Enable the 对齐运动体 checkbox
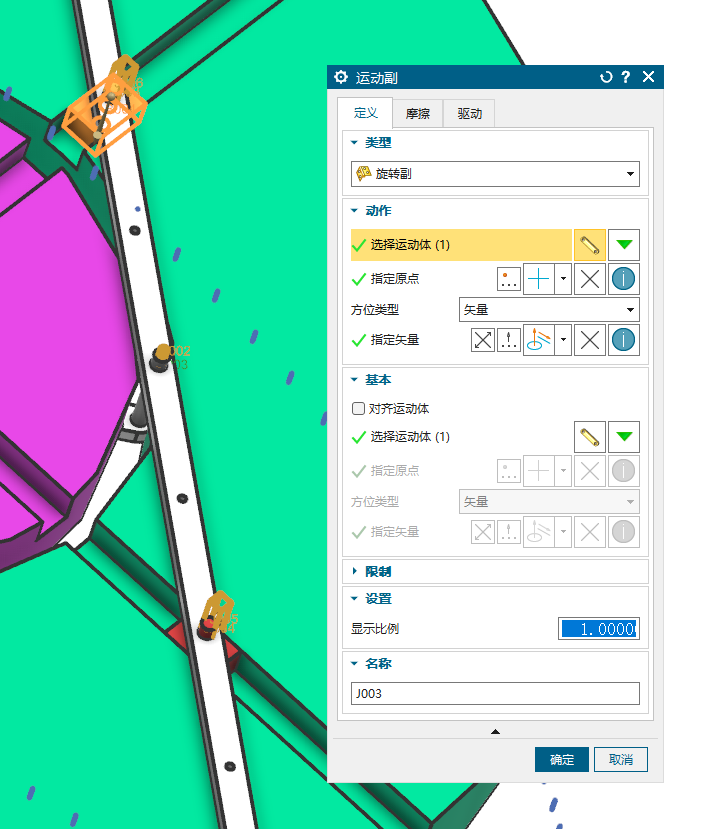This screenshot has height=829, width=703. tap(358, 409)
